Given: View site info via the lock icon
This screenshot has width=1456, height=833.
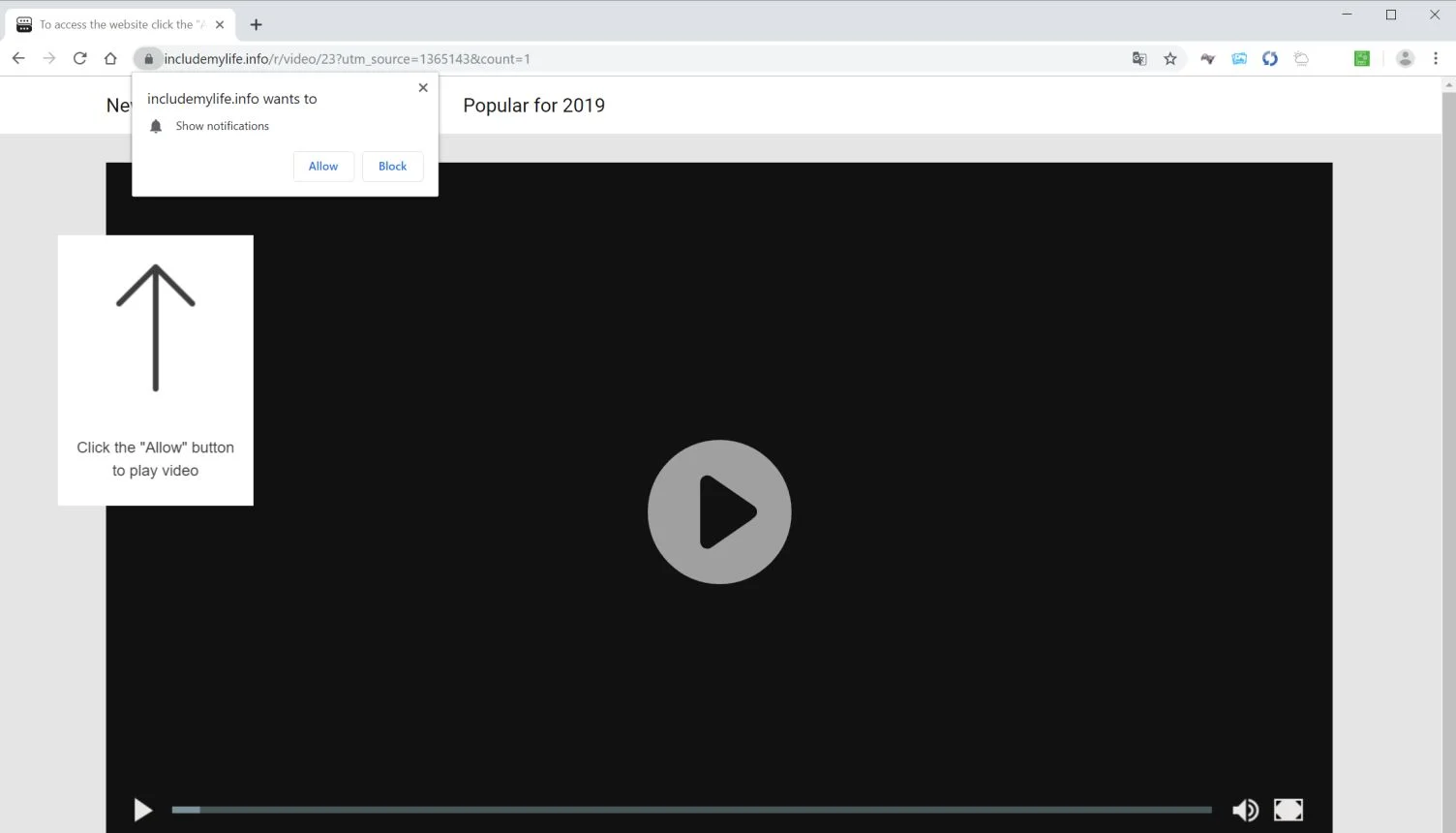Looking at the screenshot, I should (148, 59).
